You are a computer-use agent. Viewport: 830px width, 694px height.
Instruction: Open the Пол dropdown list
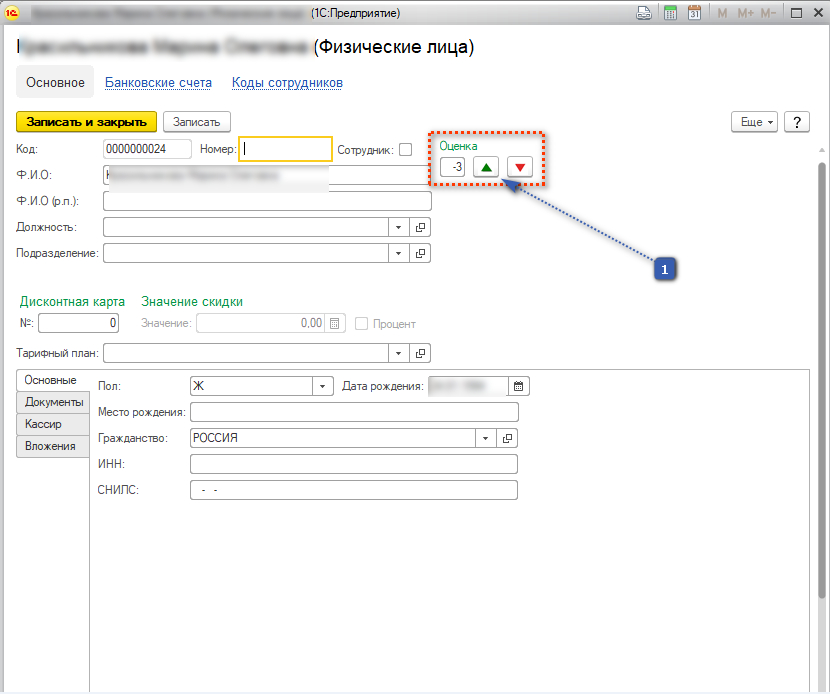[x=323, y=386]
